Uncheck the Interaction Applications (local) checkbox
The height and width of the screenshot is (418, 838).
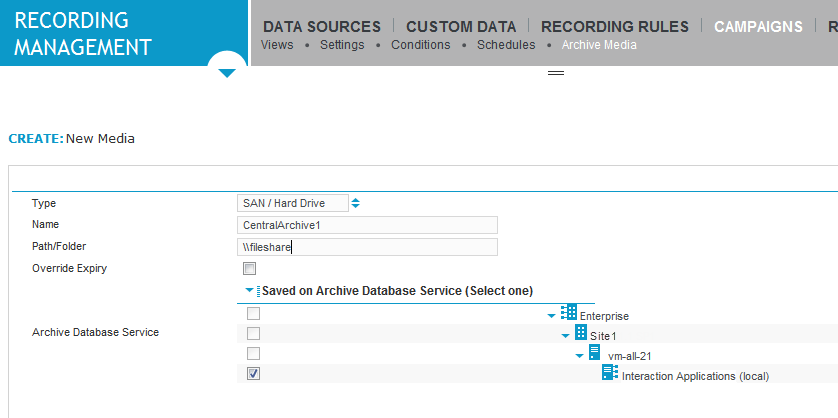point(253,373)
